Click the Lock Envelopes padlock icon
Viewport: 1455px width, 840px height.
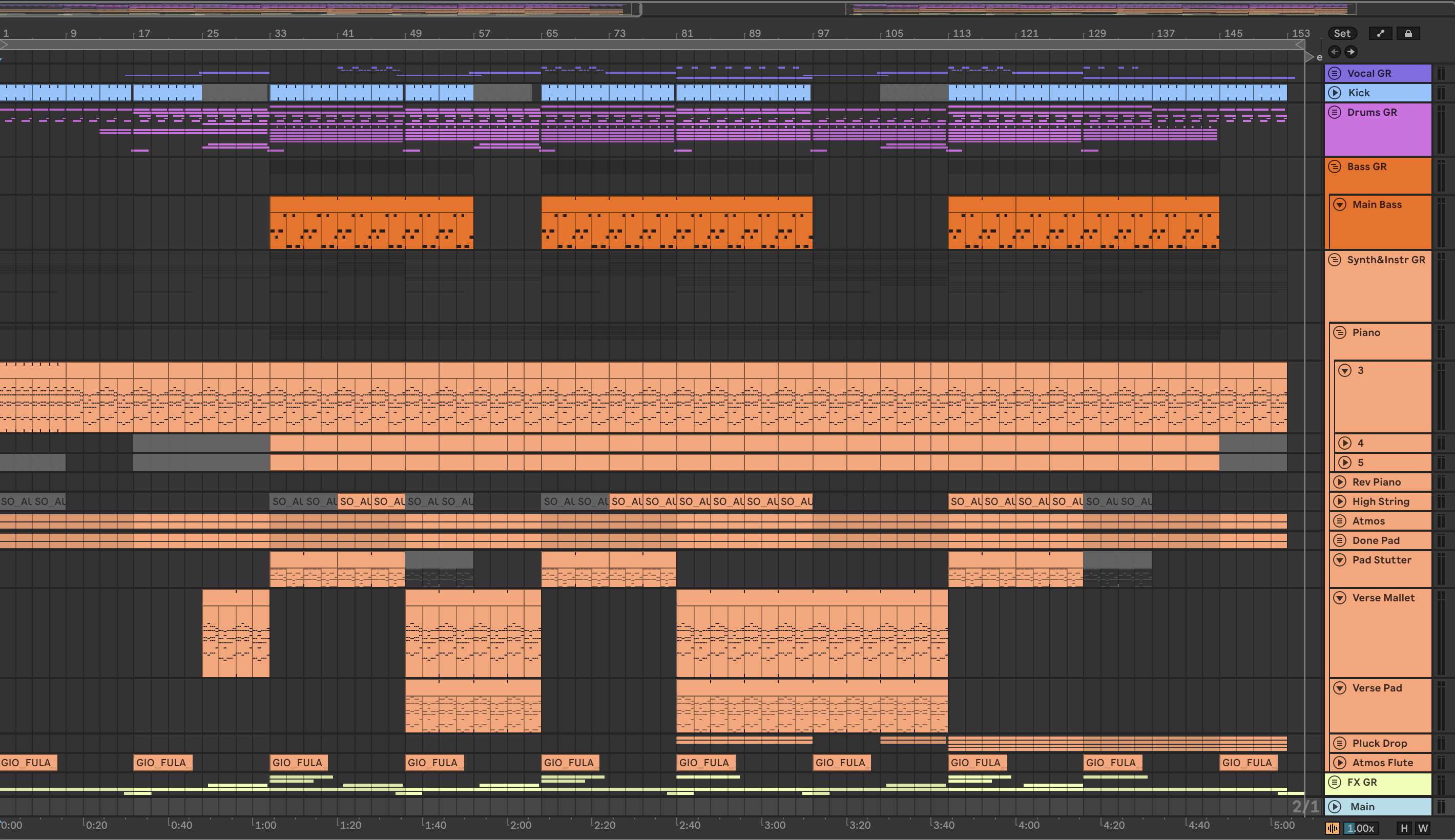1408,33
